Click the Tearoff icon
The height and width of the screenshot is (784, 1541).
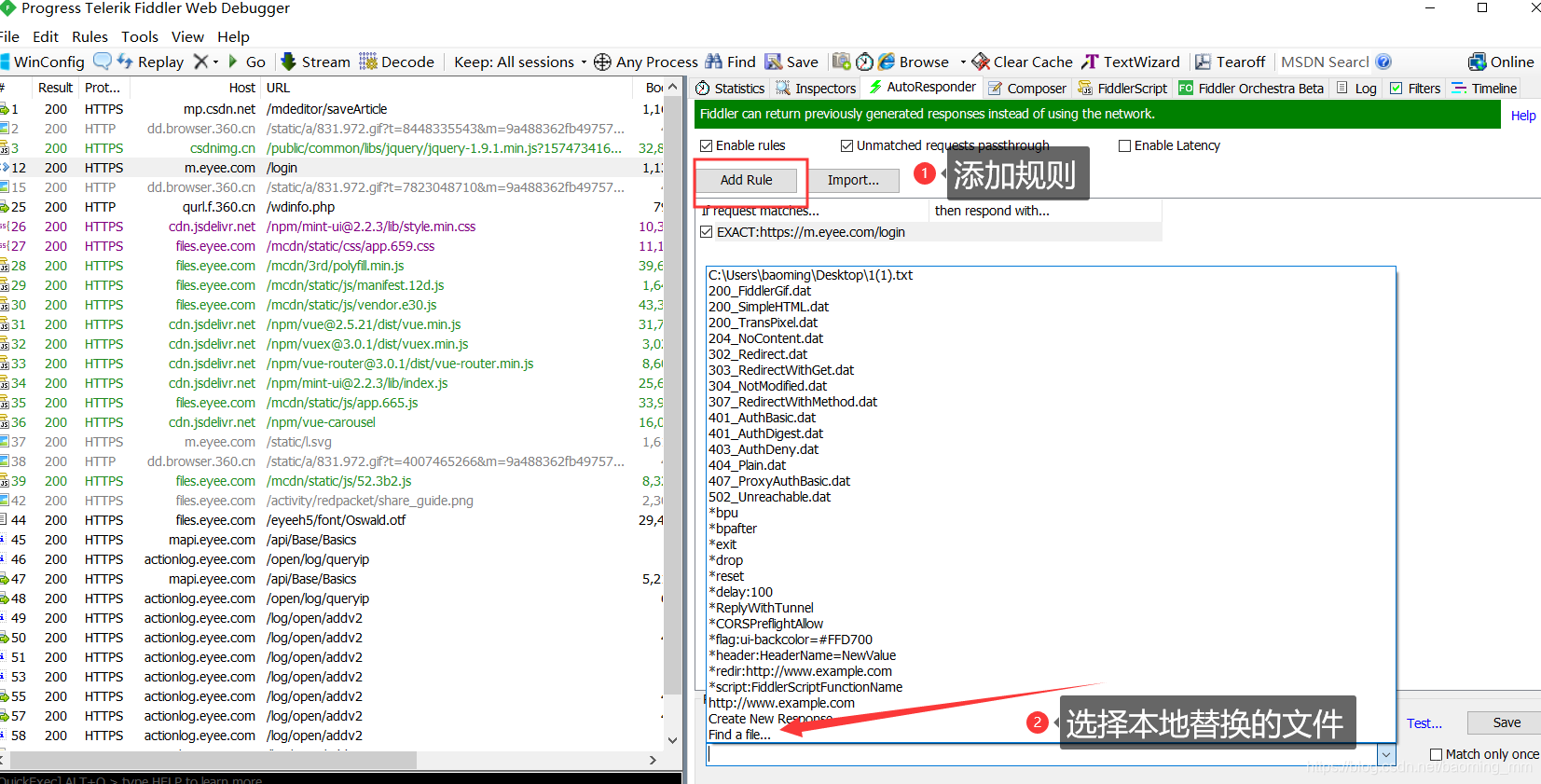1204,62
